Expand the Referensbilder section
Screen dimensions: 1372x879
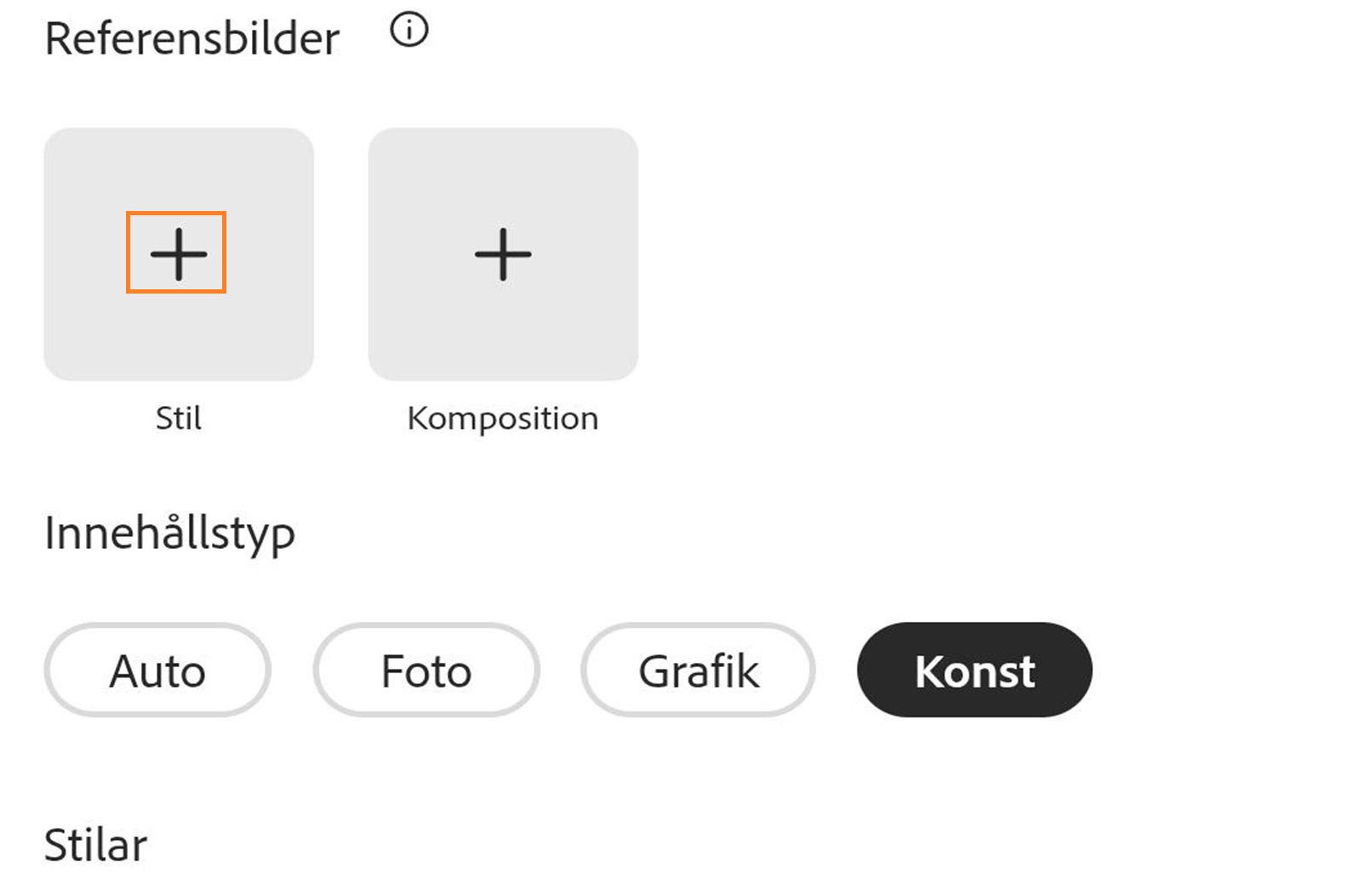point(192,36)
